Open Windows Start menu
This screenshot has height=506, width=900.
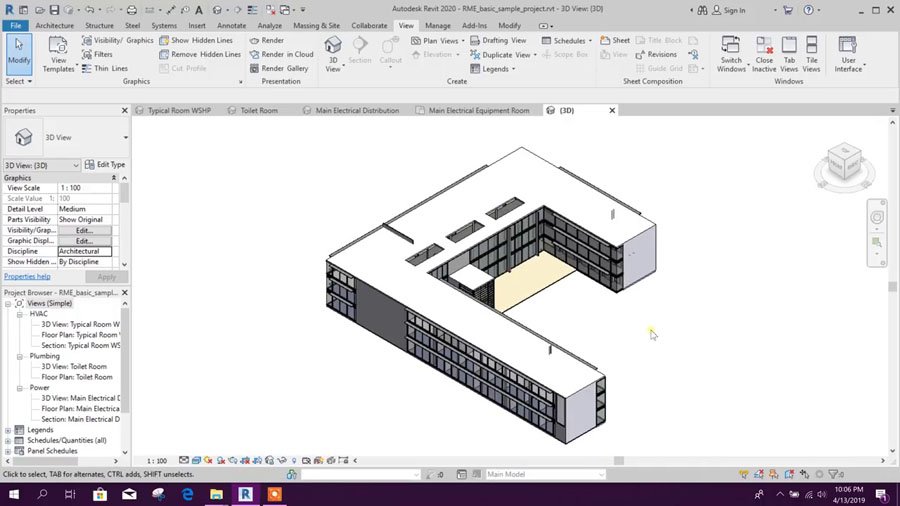coord(14,495)
